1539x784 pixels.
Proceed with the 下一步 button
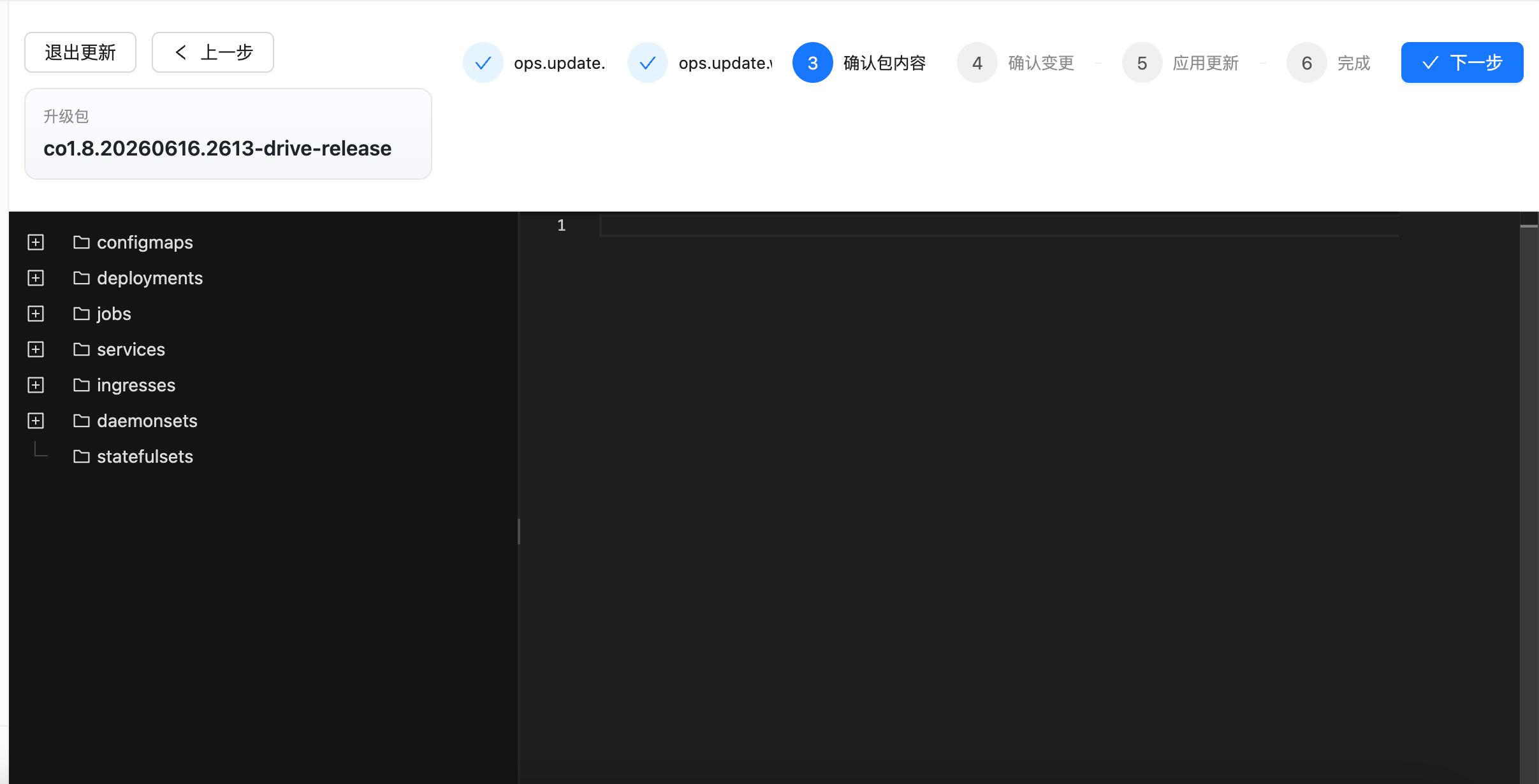pos(1462,62)
